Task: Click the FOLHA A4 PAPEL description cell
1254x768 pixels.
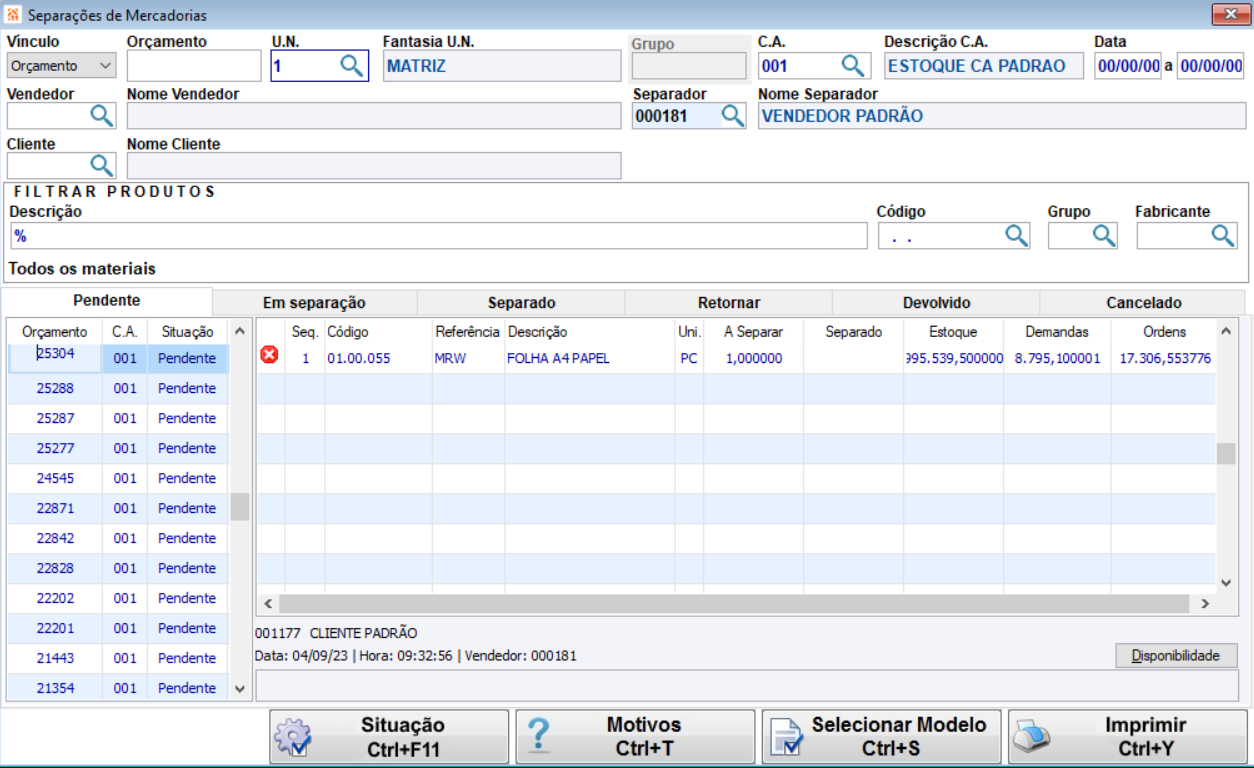Action: point(589,358)
